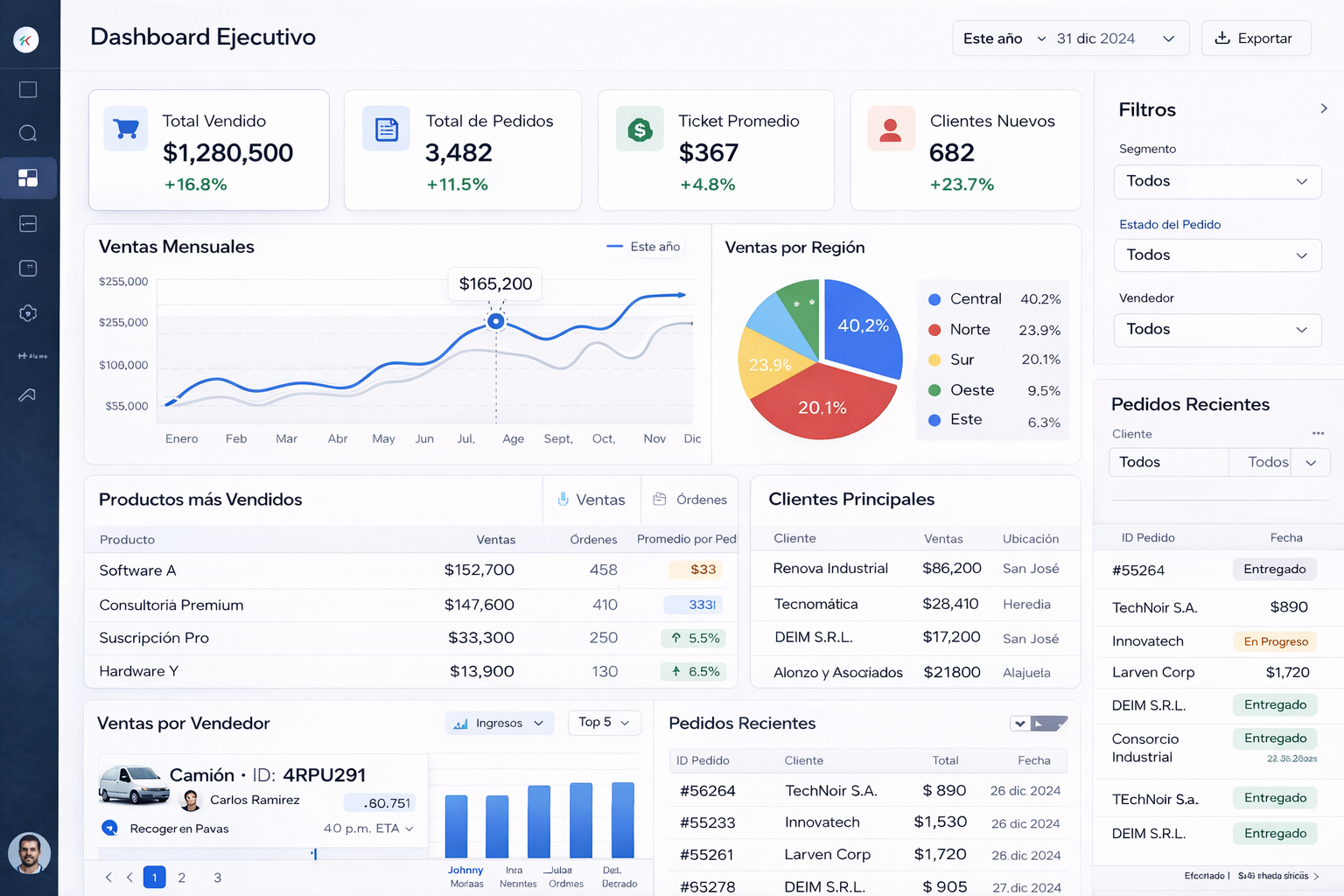Click the Exportar button
Viewport: 1344px width, 896px height.
(1256, 38)
